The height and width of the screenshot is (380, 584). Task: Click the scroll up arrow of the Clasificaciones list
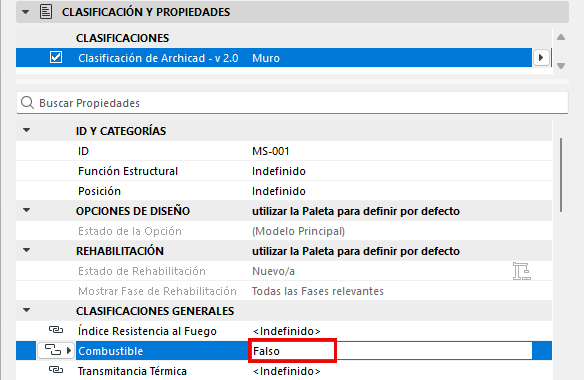(x=561, y=37)
